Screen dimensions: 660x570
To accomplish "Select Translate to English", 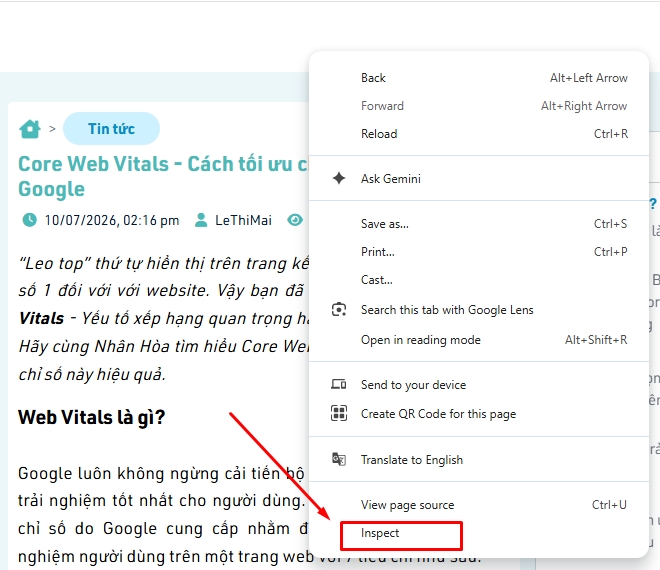I will click(x=479, y=460).
